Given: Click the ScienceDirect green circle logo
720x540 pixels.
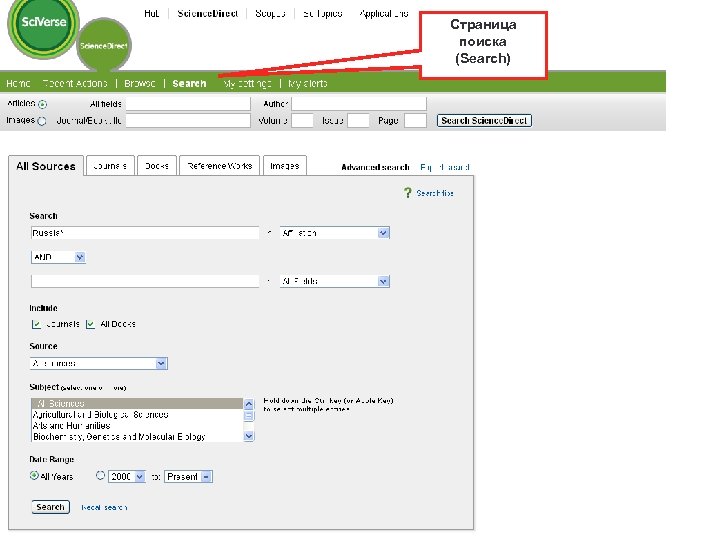Looking at the screenshot, I should click(x=104, y=45).
